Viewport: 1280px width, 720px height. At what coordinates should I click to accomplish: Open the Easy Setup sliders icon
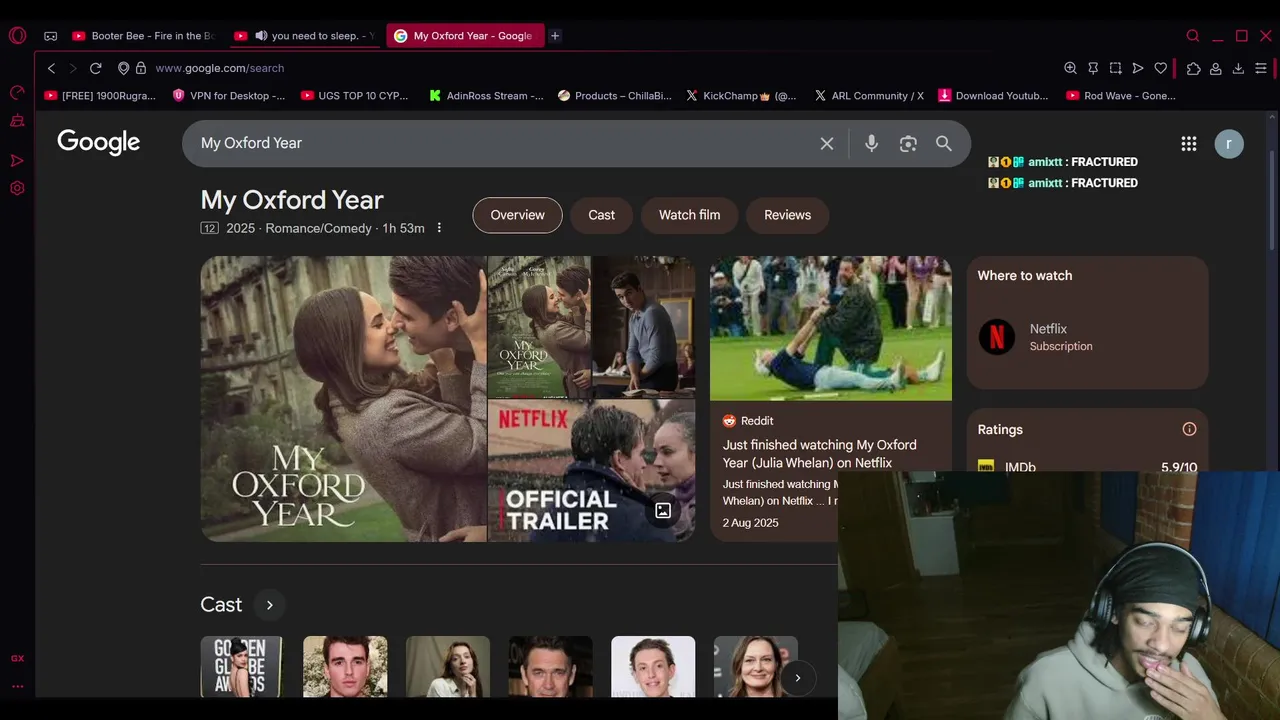click(1260, 68)
